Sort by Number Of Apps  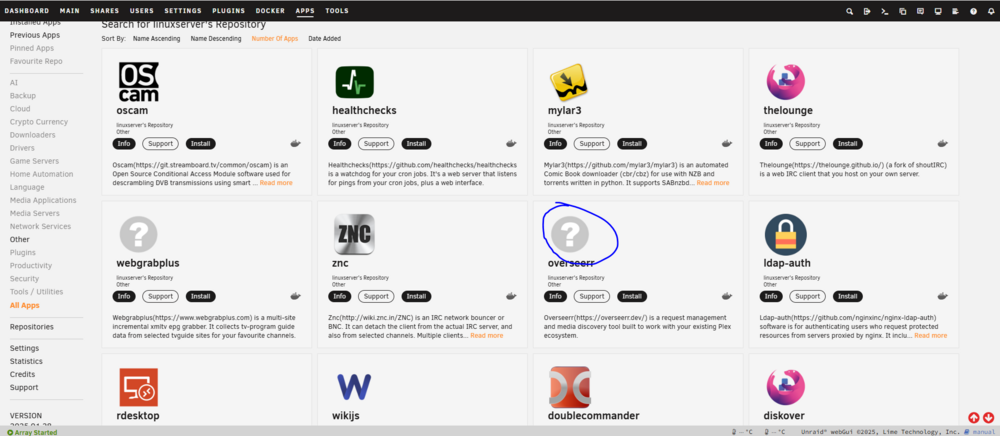tap(275, 39)
